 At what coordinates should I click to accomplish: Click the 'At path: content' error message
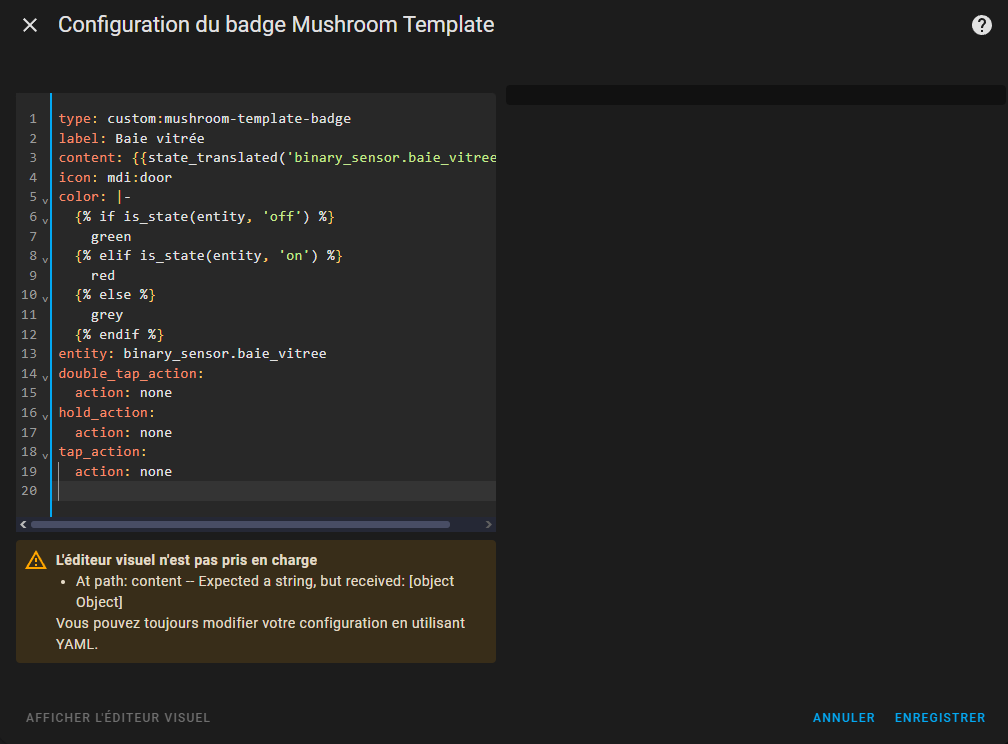tap(265, 592)
